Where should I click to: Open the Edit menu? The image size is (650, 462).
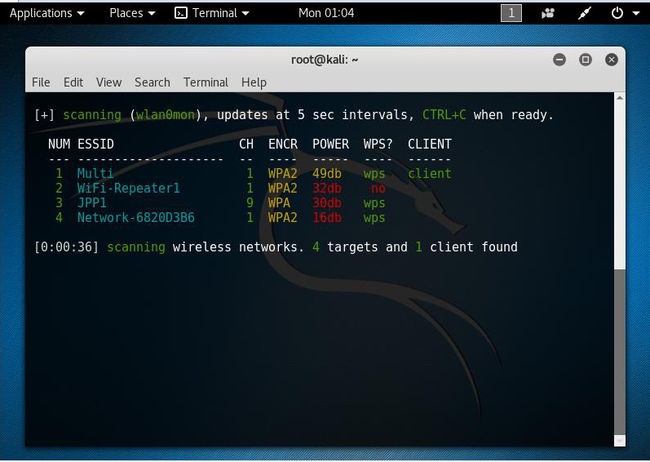(x=73, y=82)
